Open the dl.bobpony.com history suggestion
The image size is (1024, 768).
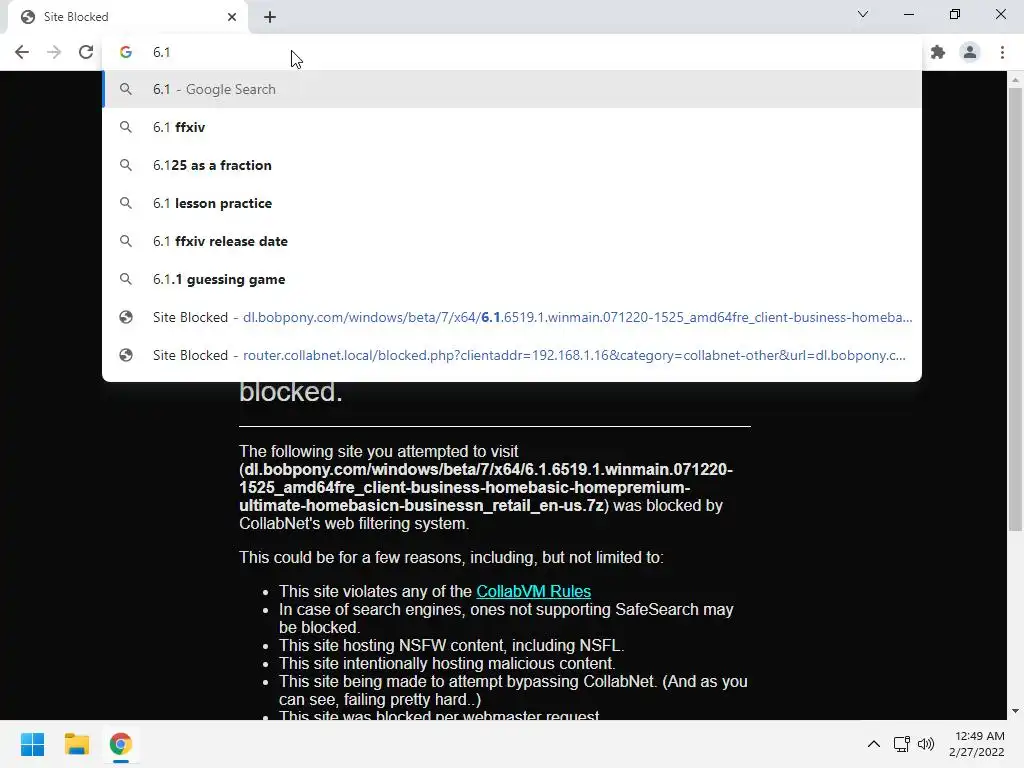[x=512, y=317]
